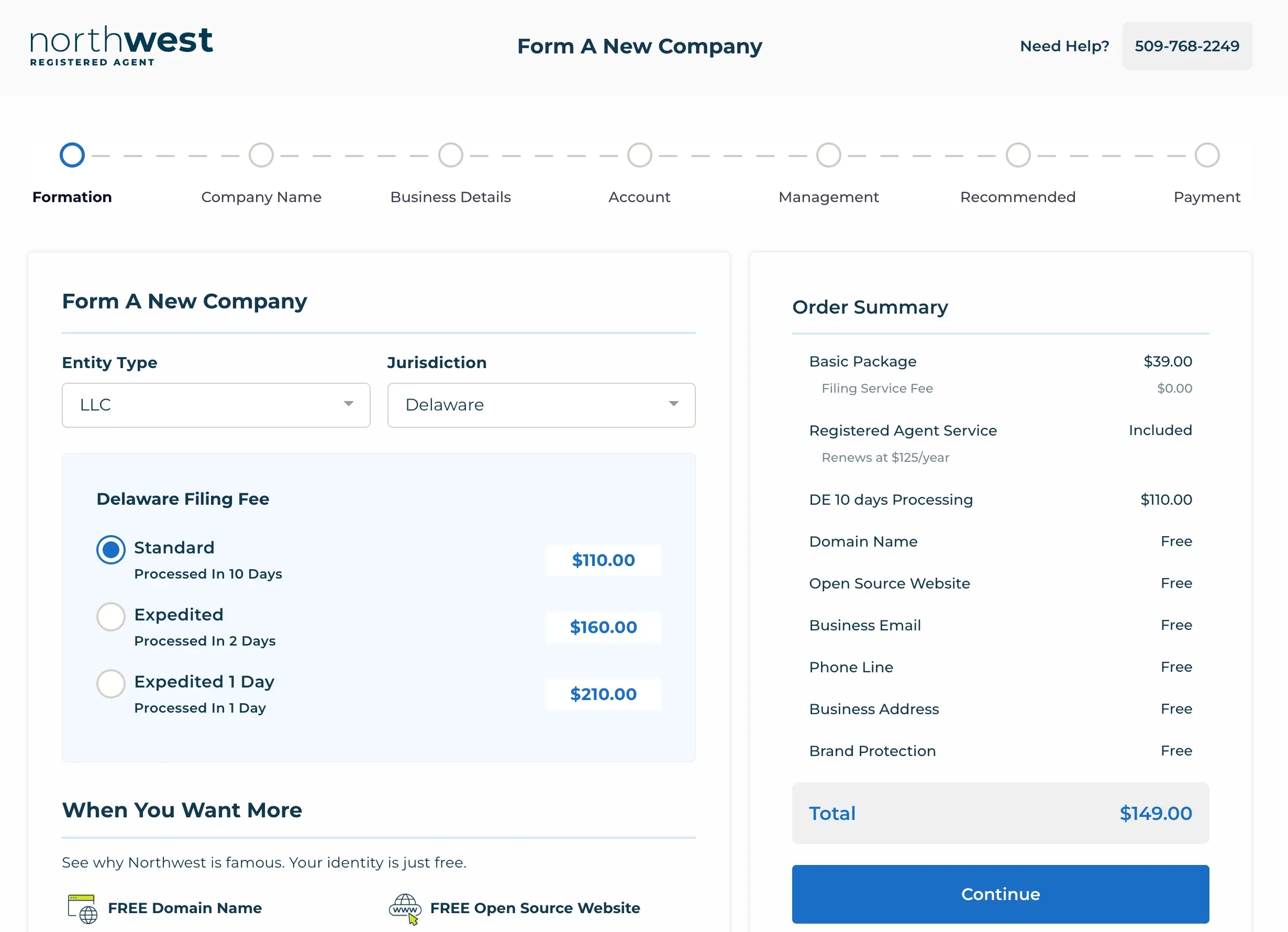Click the Delaware Filing Fee heading

point(183,499)
